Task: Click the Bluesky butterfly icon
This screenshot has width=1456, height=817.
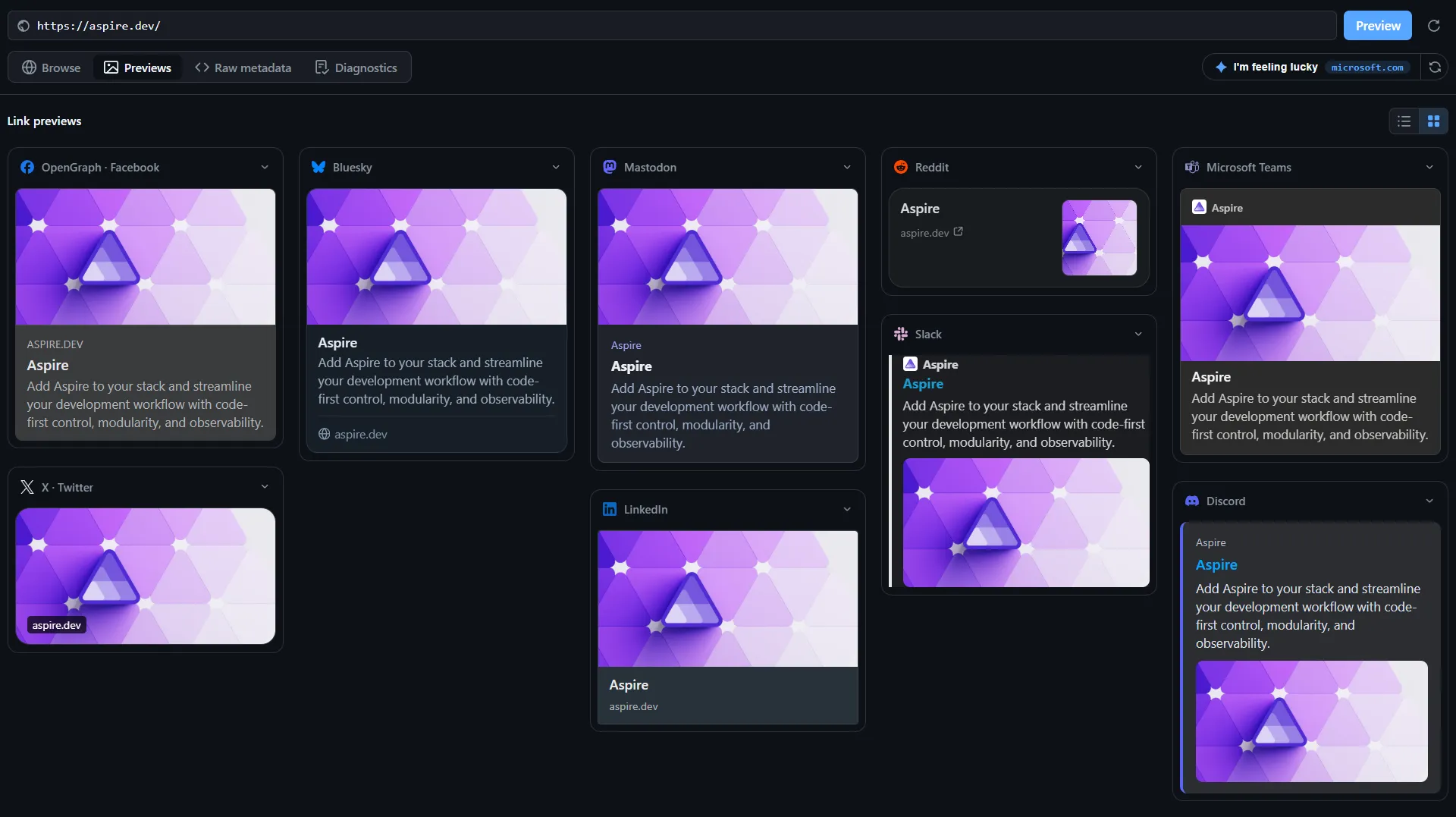Action: (318, 167)
